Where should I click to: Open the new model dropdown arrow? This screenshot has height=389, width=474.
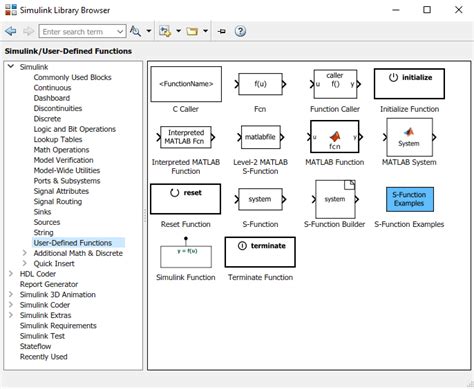tap(178, 31)
